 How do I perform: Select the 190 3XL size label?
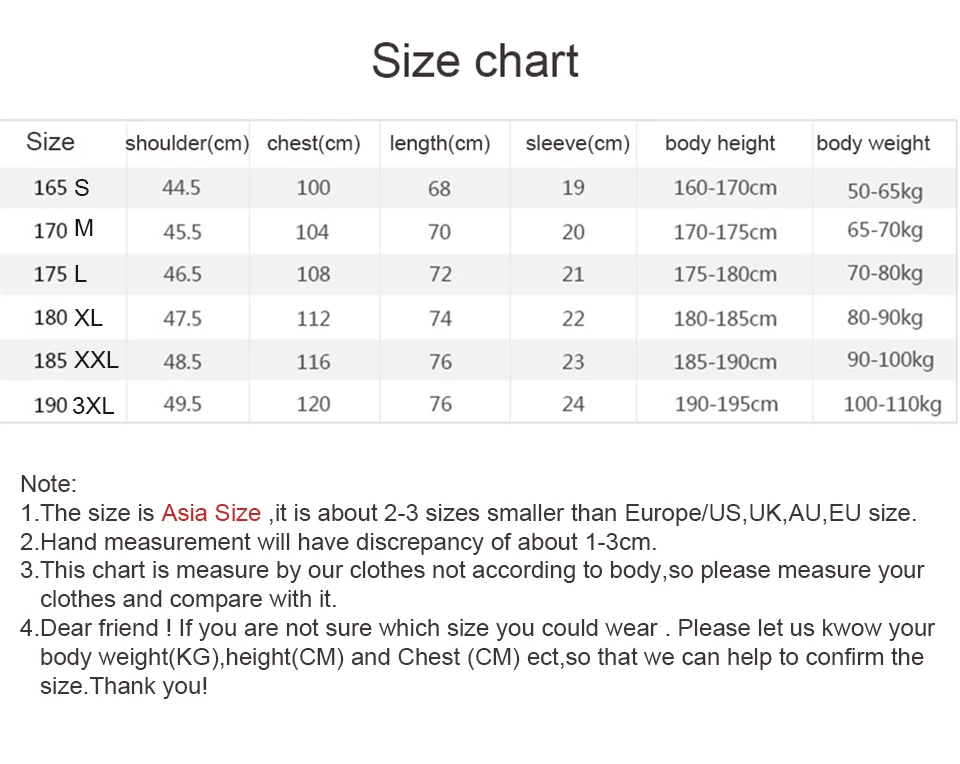(x=74, y=405)
